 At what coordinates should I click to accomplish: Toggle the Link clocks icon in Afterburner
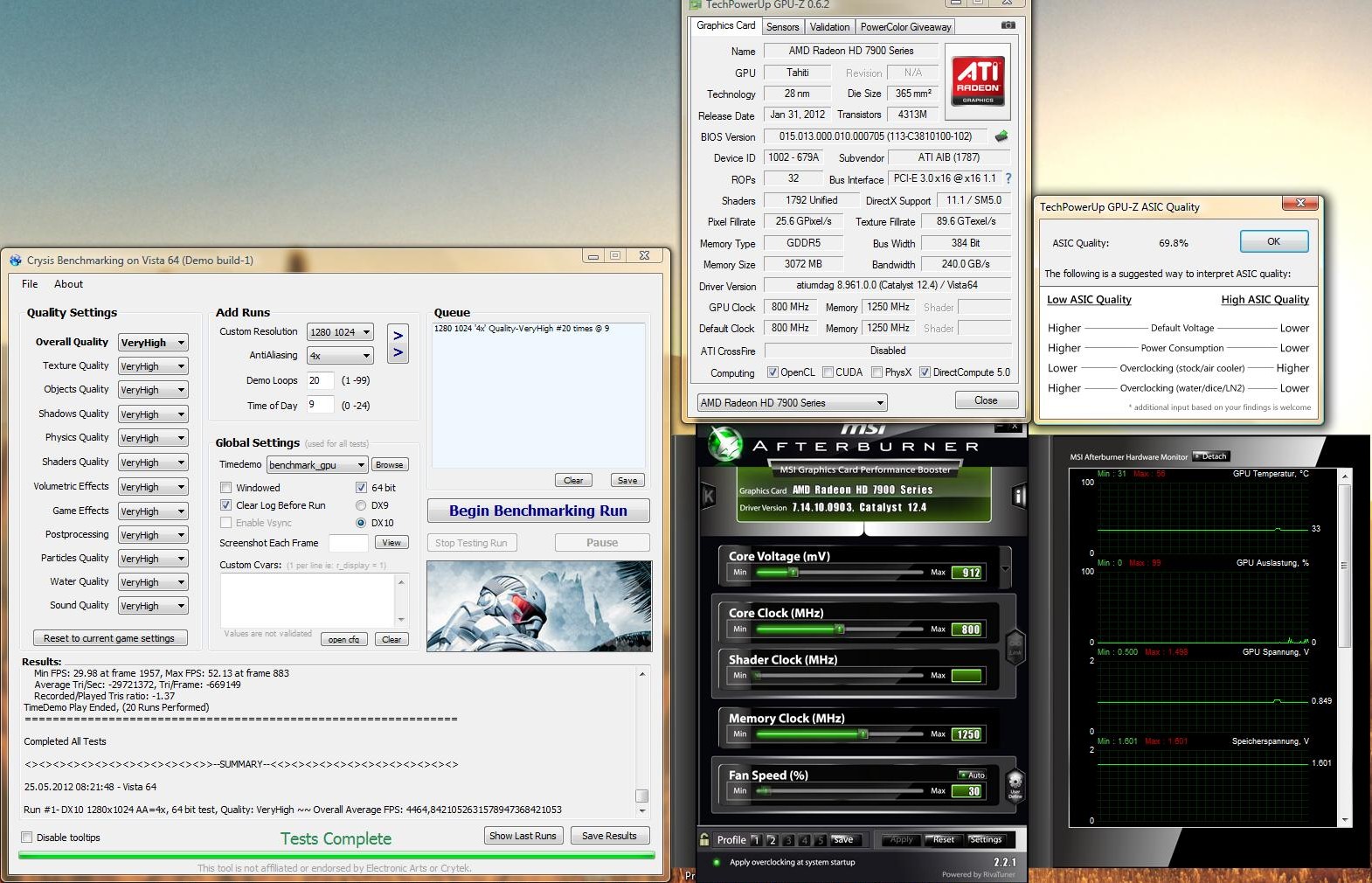pyautogui.click(x=1015, y=647)
